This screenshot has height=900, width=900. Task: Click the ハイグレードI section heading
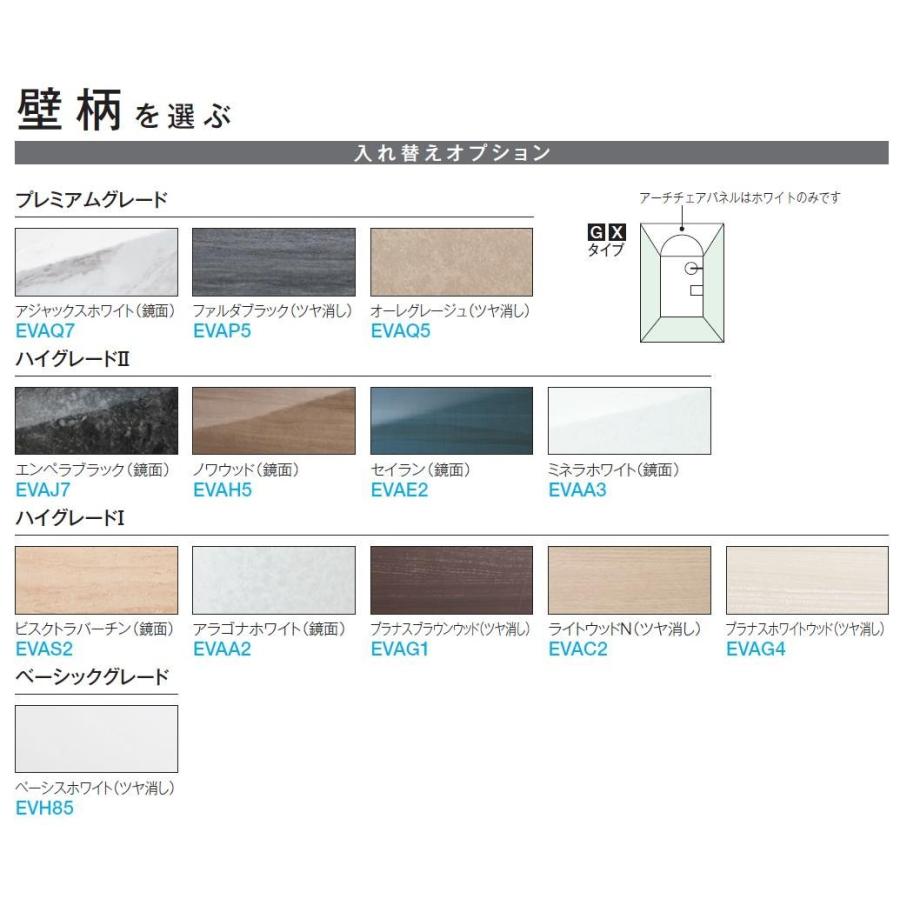coord(70,518)
